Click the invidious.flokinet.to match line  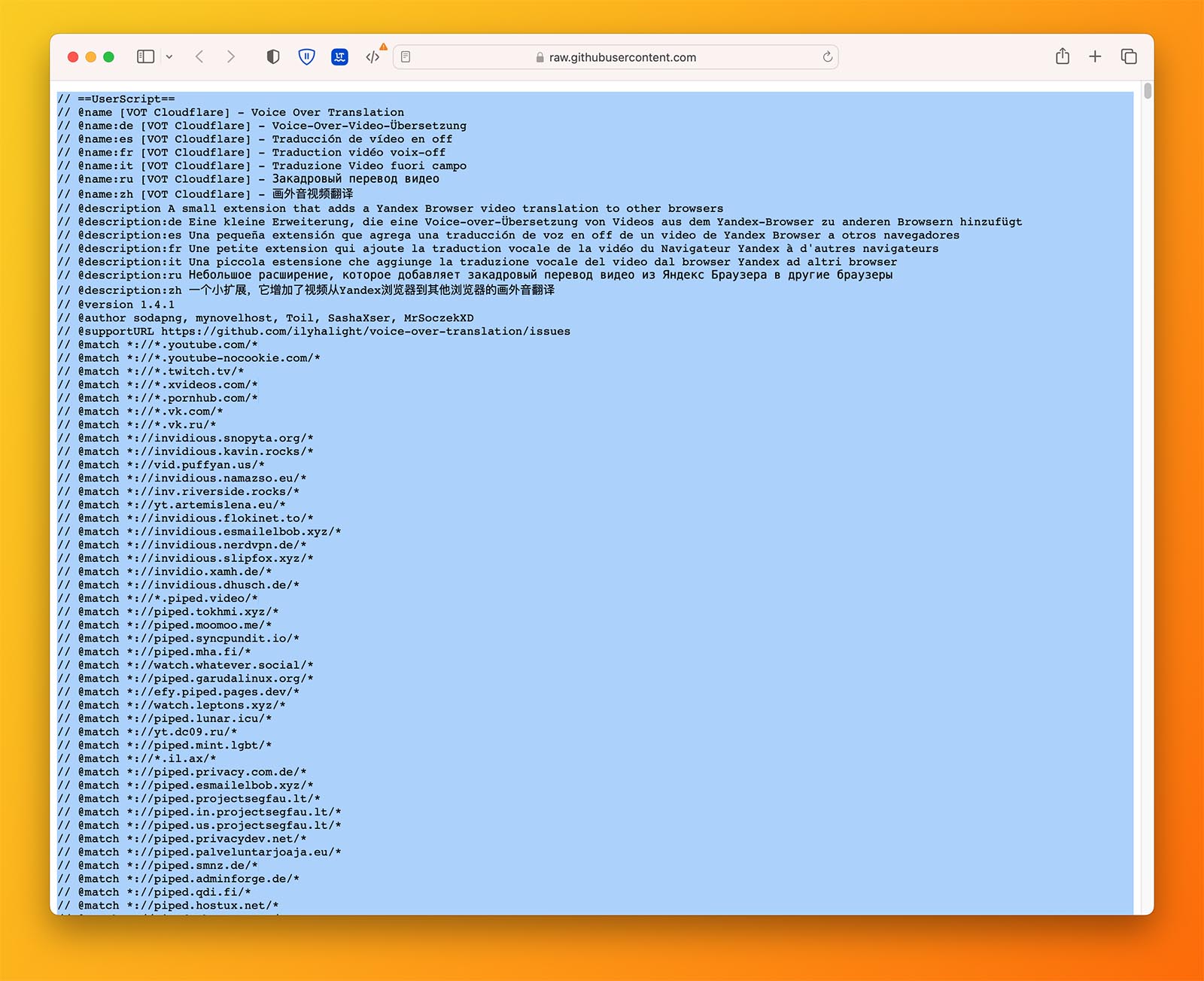pyautogui.click(x=186, y=519)
